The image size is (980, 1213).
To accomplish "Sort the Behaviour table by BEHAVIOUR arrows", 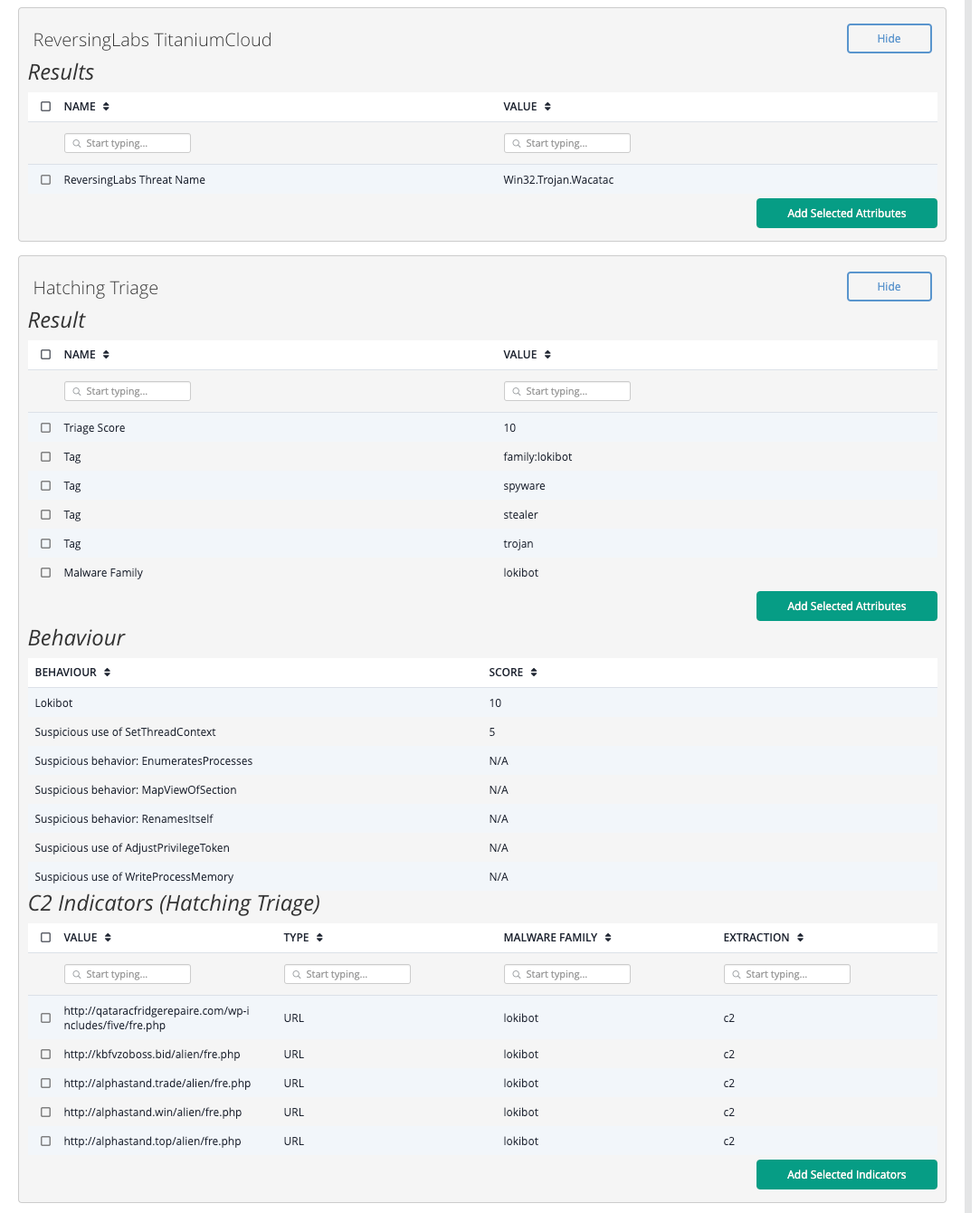I will click(107, 673).
